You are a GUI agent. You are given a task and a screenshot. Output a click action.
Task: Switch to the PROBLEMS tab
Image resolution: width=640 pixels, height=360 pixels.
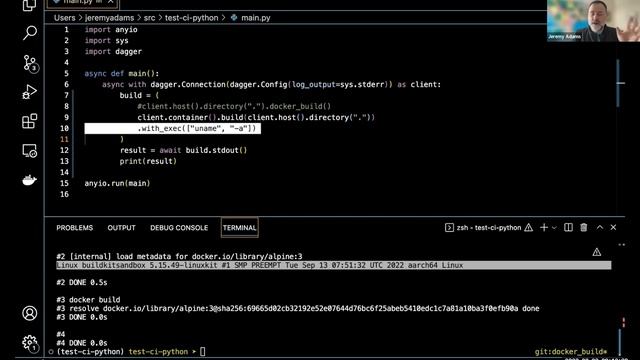tap(75, 228)
